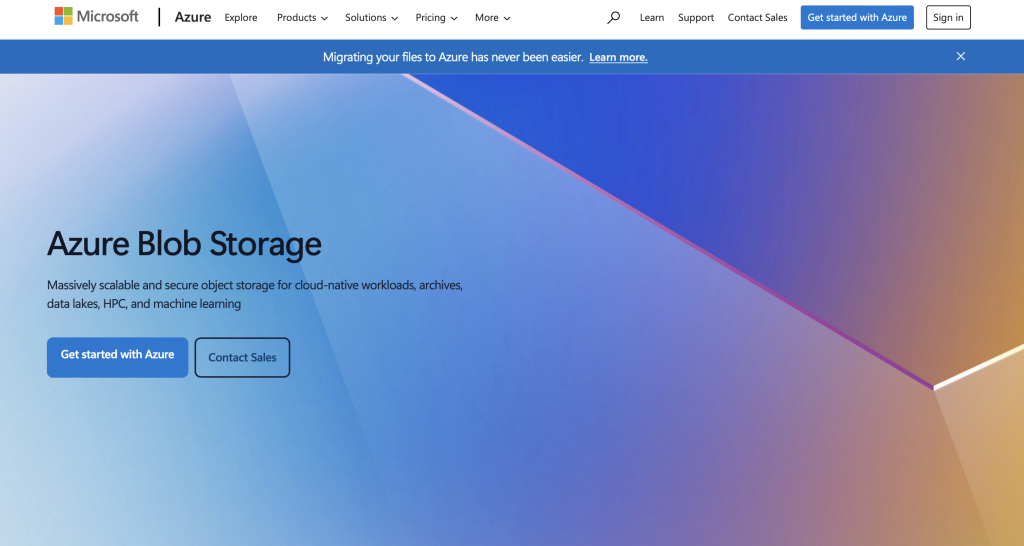This screenshot has height=546, width=1024.
Task: Click header Get started with Azure button
Action: (857, 18)
